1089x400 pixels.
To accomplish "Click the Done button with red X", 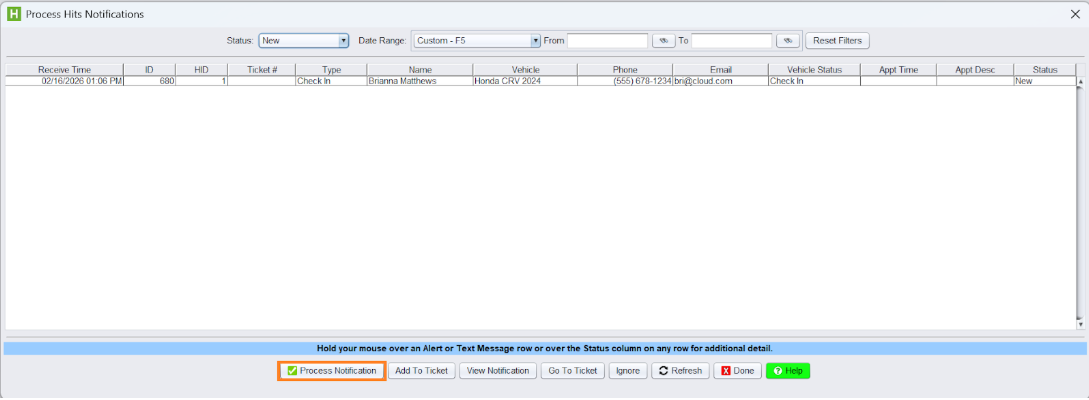I will (x=737, y=371).
